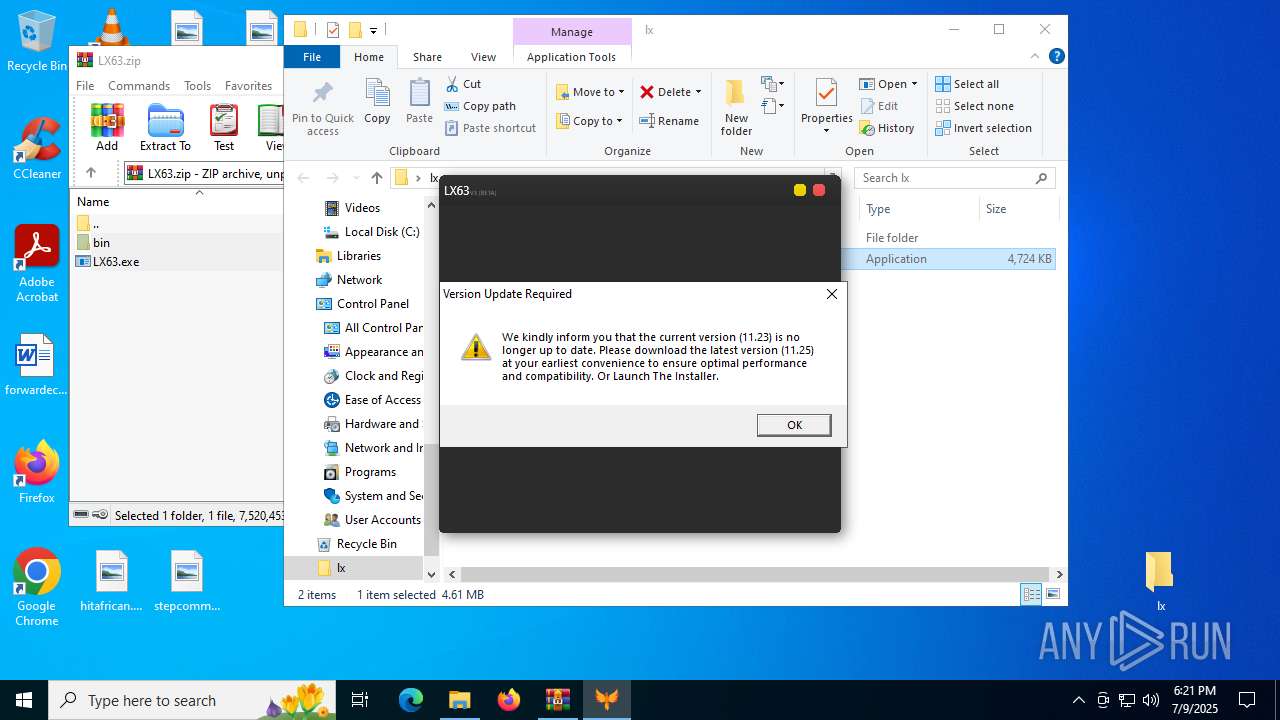Viewport: 1280px width, 720px height.
Task: Open the Delete dropdown arrow
Action: [x=698, y=92]
